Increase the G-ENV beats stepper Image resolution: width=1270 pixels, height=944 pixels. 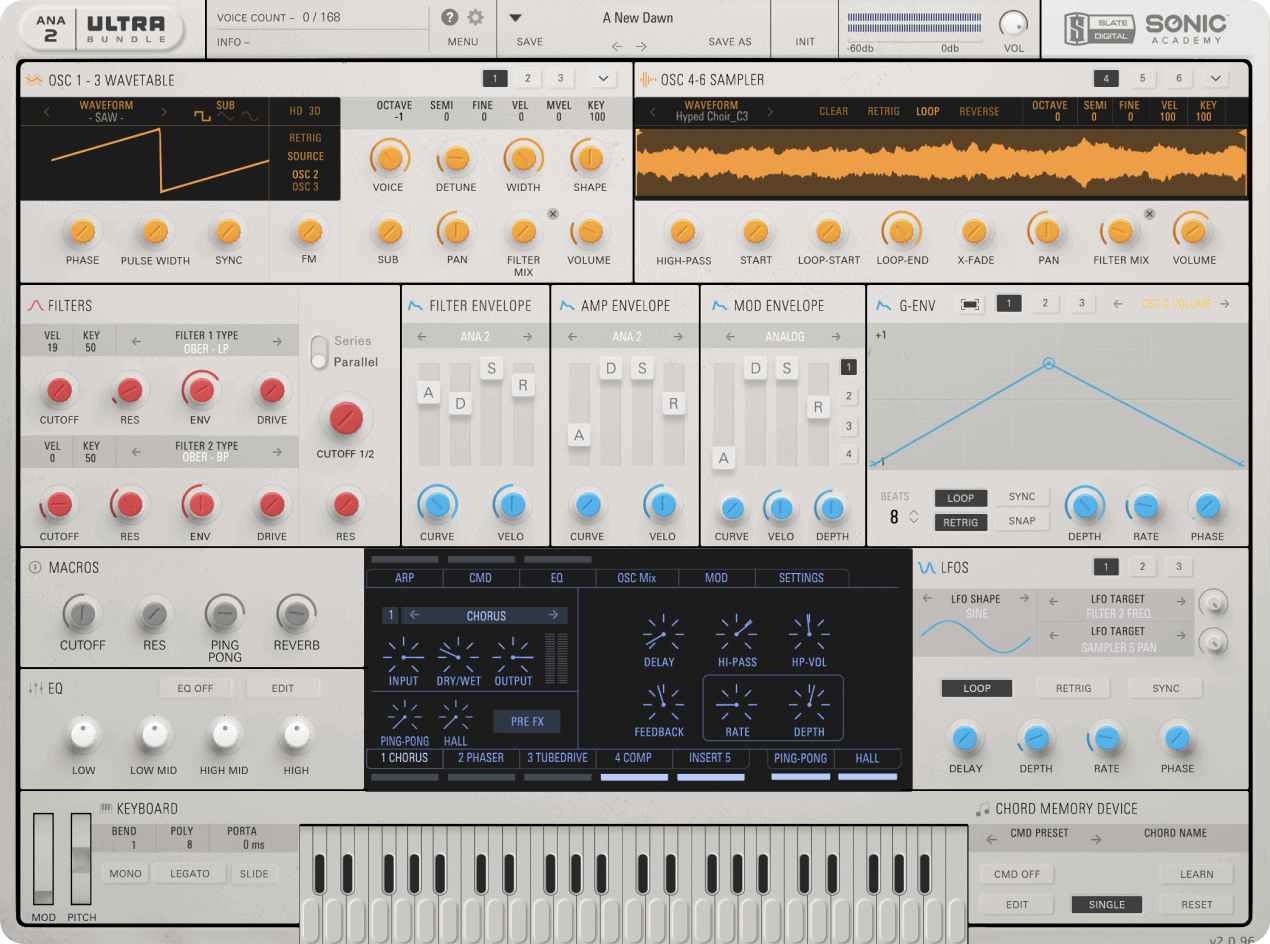coord(913,511)
